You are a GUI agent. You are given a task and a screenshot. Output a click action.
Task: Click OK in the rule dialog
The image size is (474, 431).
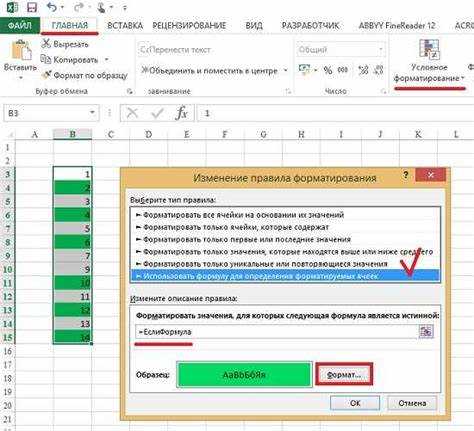tap(355, 403)
